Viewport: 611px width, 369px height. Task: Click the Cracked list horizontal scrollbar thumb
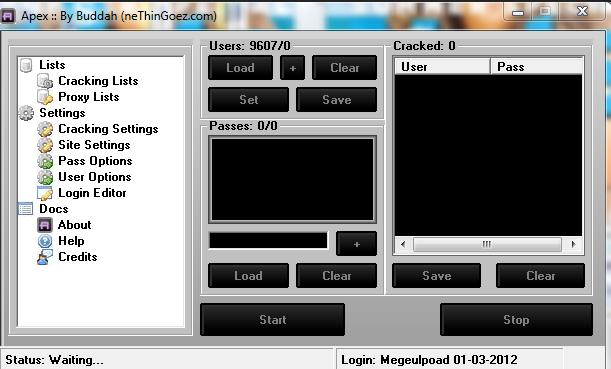coord(487,245)
